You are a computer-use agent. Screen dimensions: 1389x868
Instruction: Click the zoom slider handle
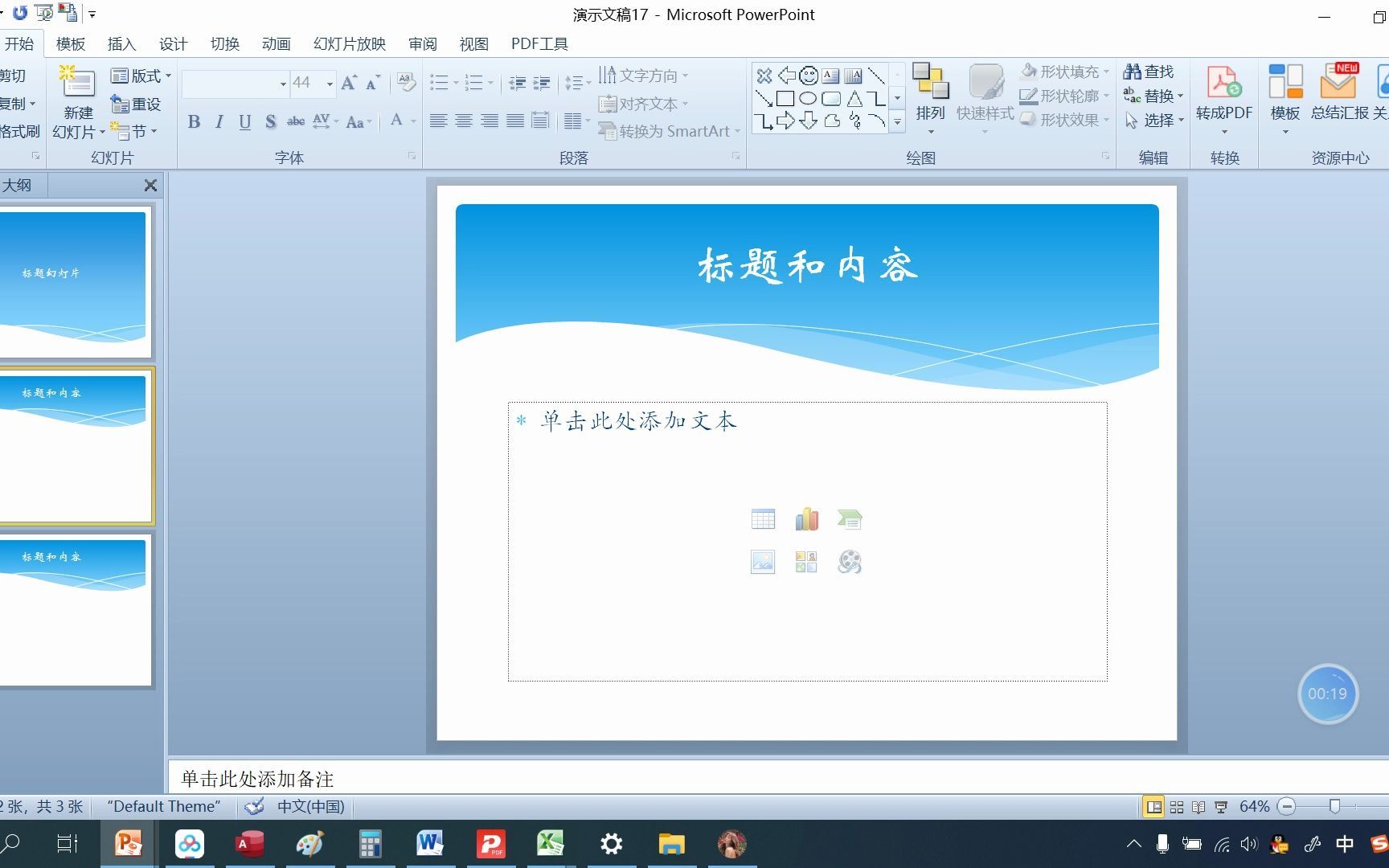coord(1335,806)
